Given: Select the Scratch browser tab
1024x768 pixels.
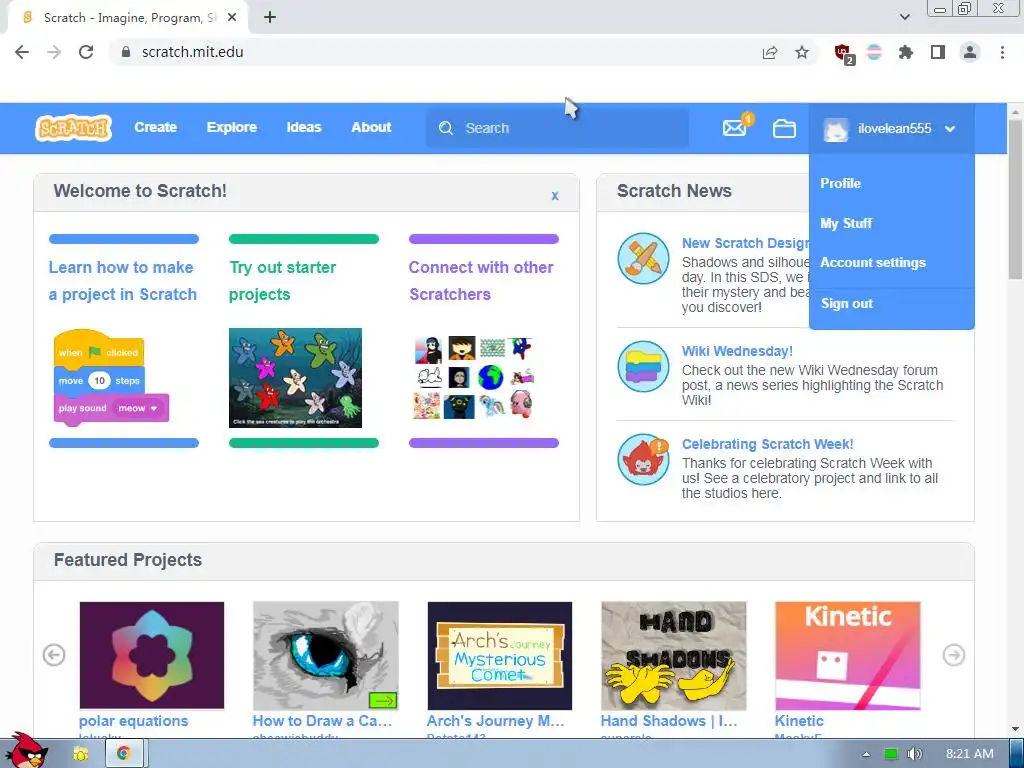Looking at the screenshot, I should pos(128,18).
